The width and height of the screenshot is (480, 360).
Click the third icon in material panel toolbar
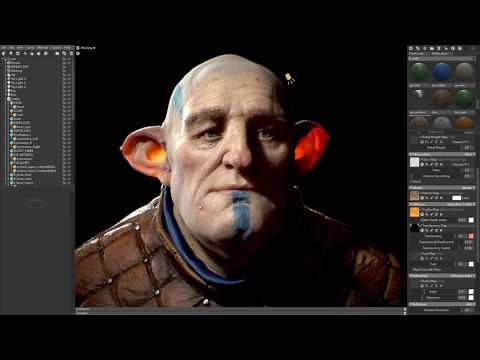click(425, 48)
